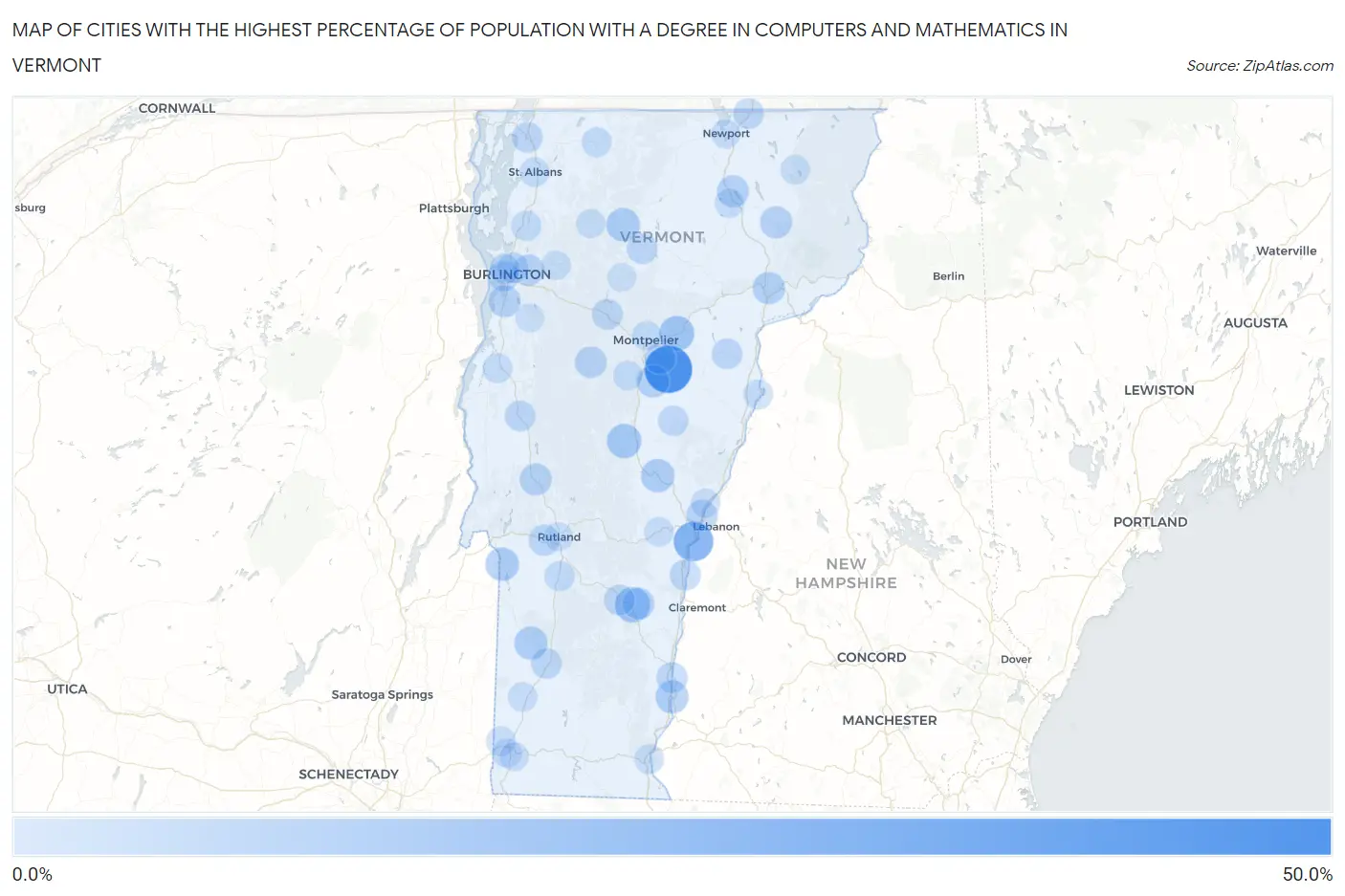Screen dimensions: 1345x896
Task: Click the Waterville label
Action: [x=1287, y=251]
